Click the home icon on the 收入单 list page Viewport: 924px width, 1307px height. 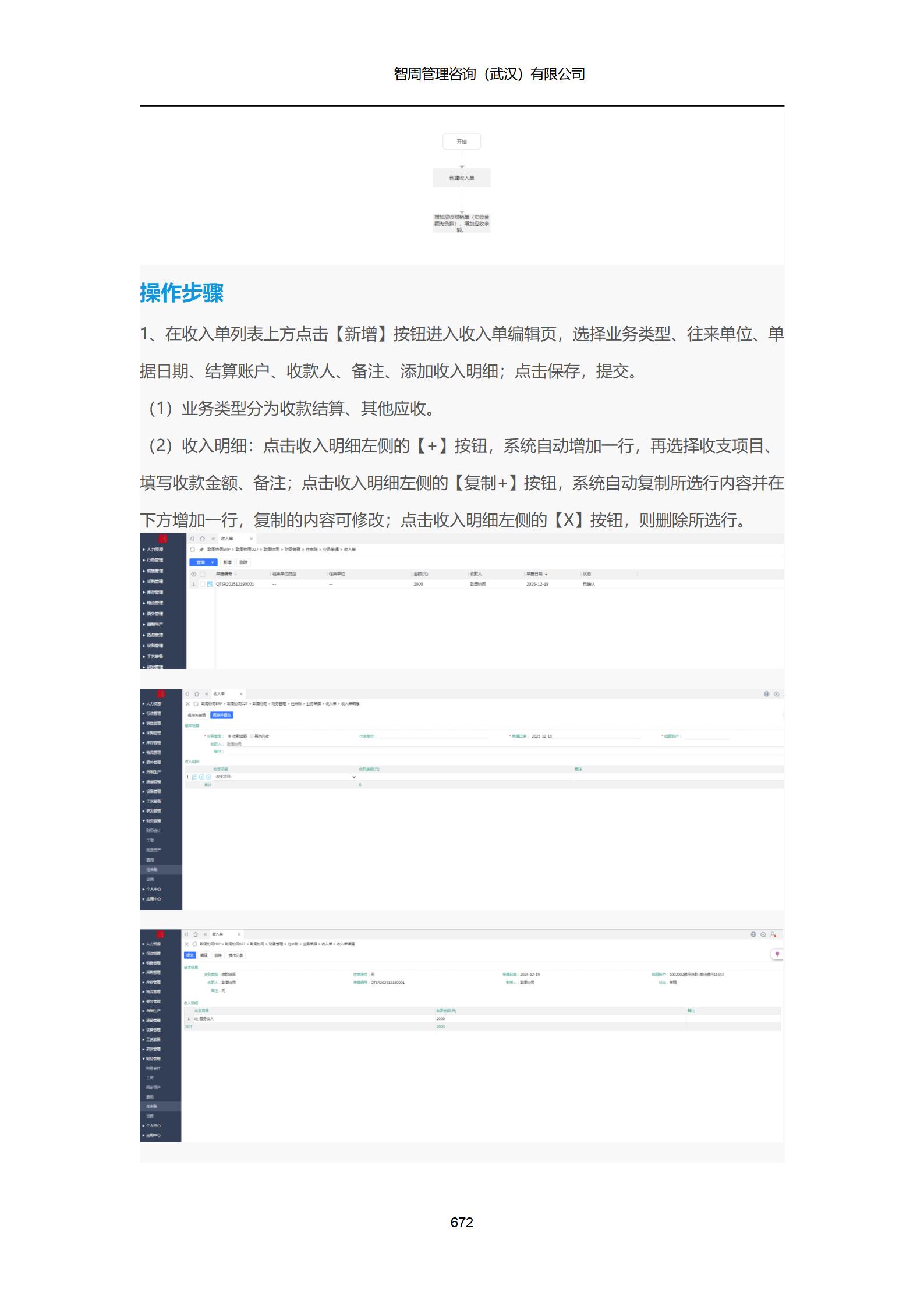tap(202, 539)
